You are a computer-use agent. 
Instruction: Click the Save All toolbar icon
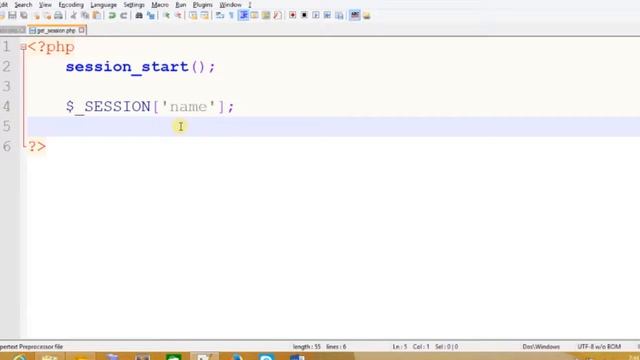point(24,16)
